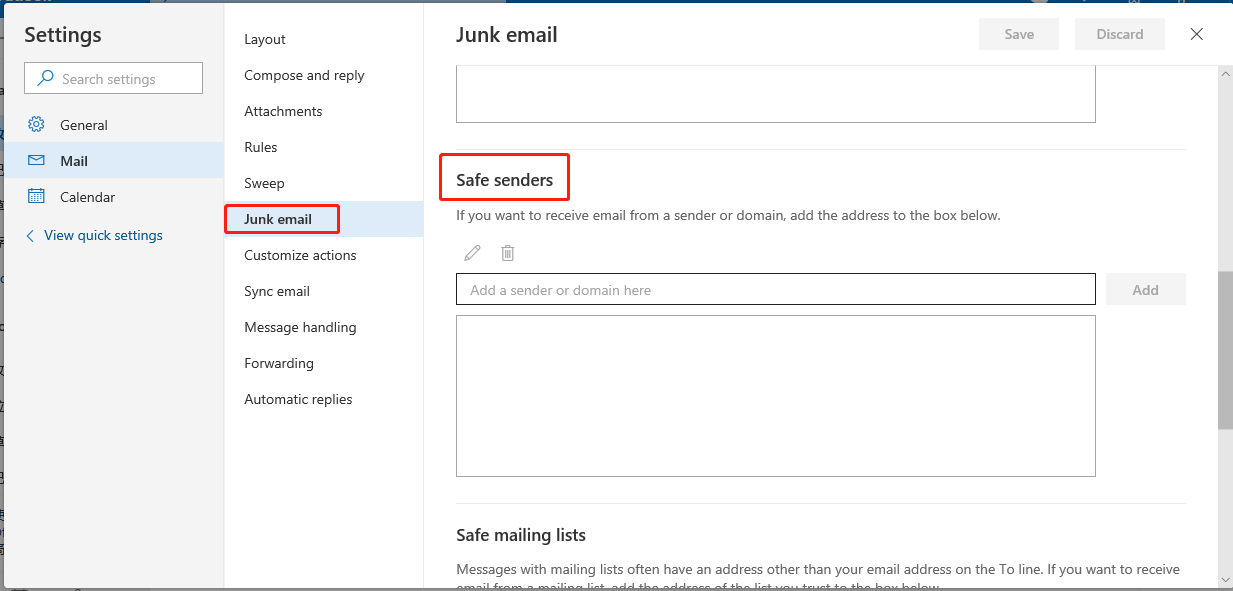Open Customize actions settings
1233x591 pixels.
[x=300, y=255]
